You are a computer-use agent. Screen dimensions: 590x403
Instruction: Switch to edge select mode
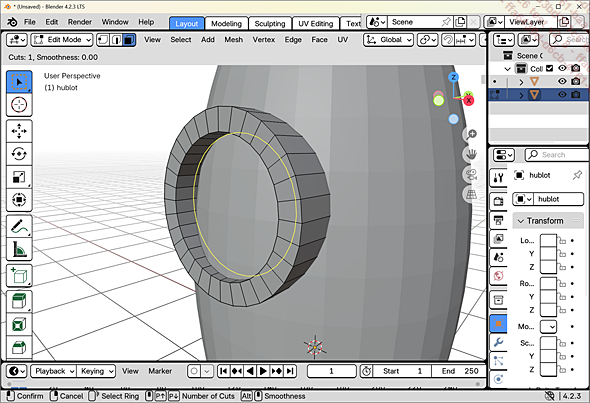(x=116, y=40)
